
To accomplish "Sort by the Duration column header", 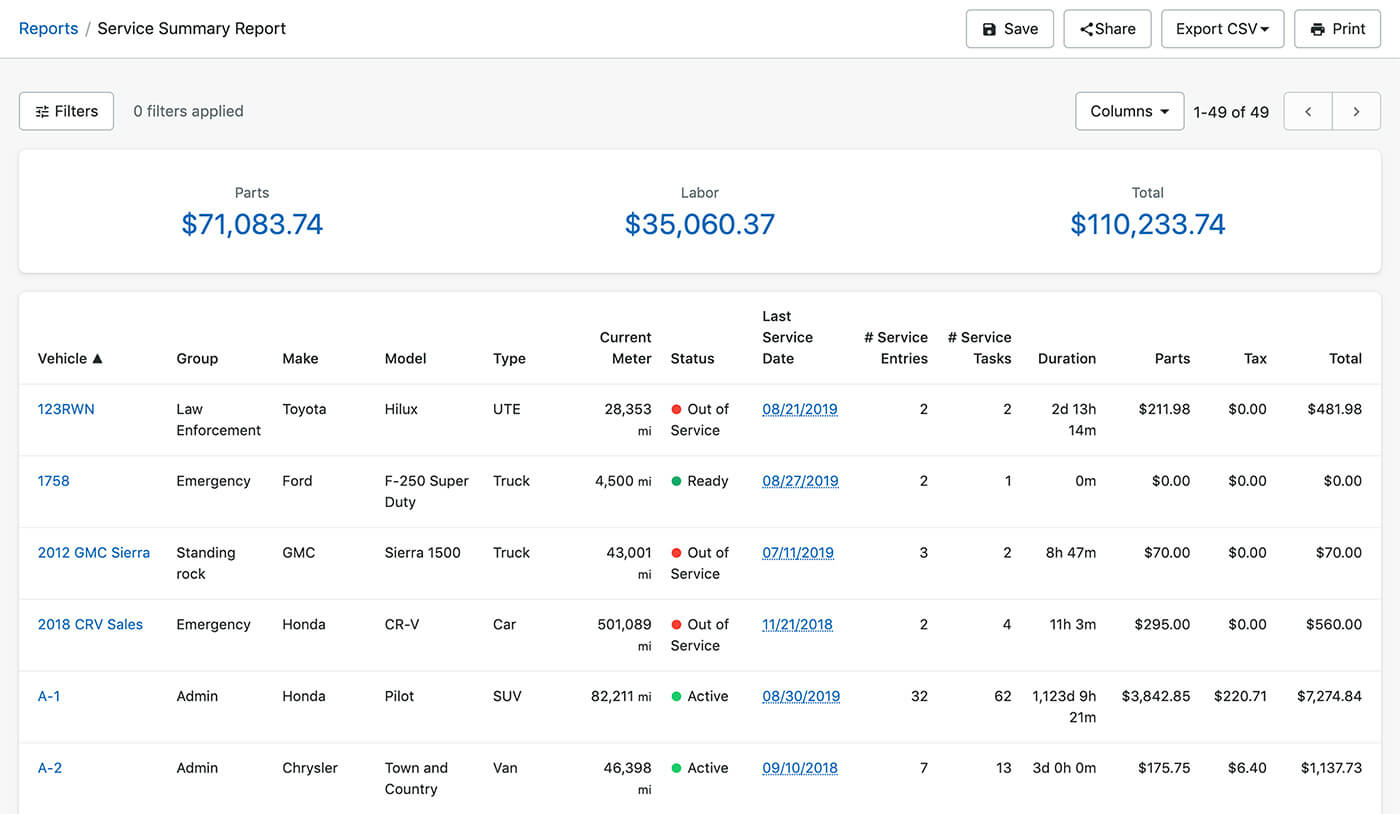I will pyautogui.click(x=1066, y=358).
